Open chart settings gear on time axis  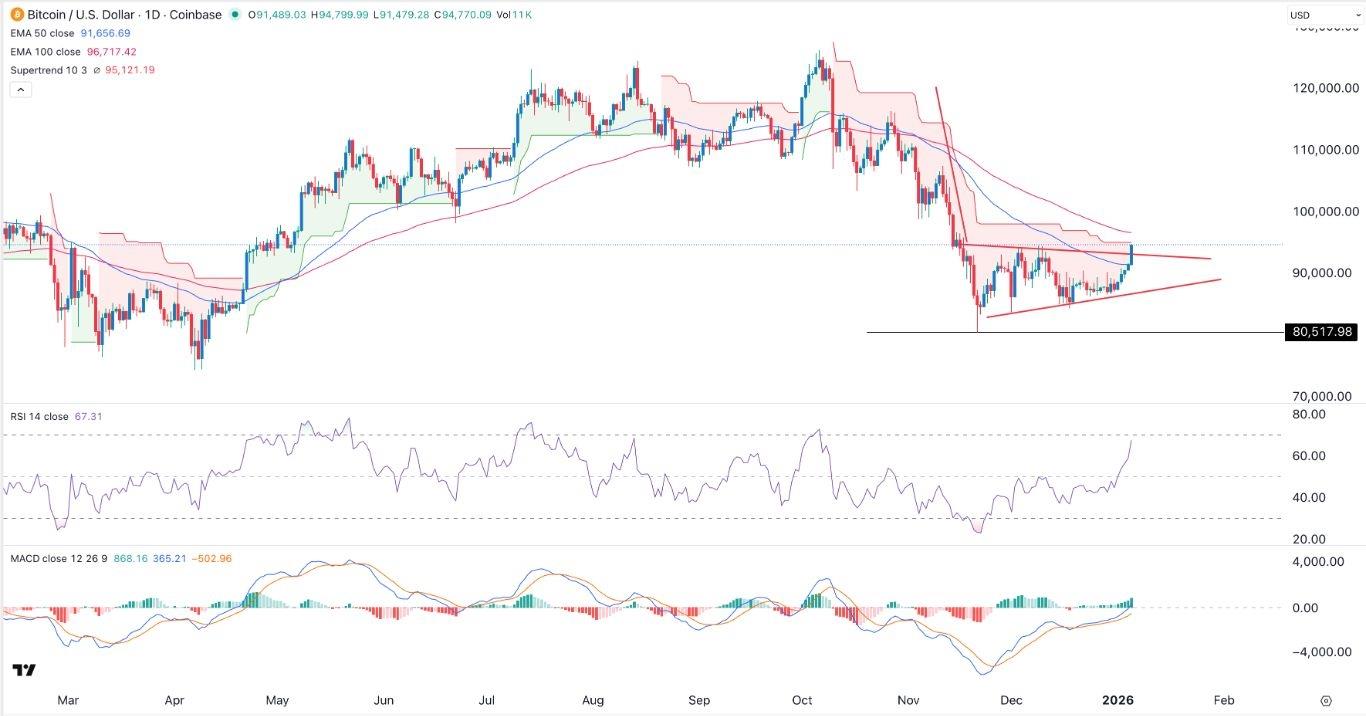point(1326,701)
